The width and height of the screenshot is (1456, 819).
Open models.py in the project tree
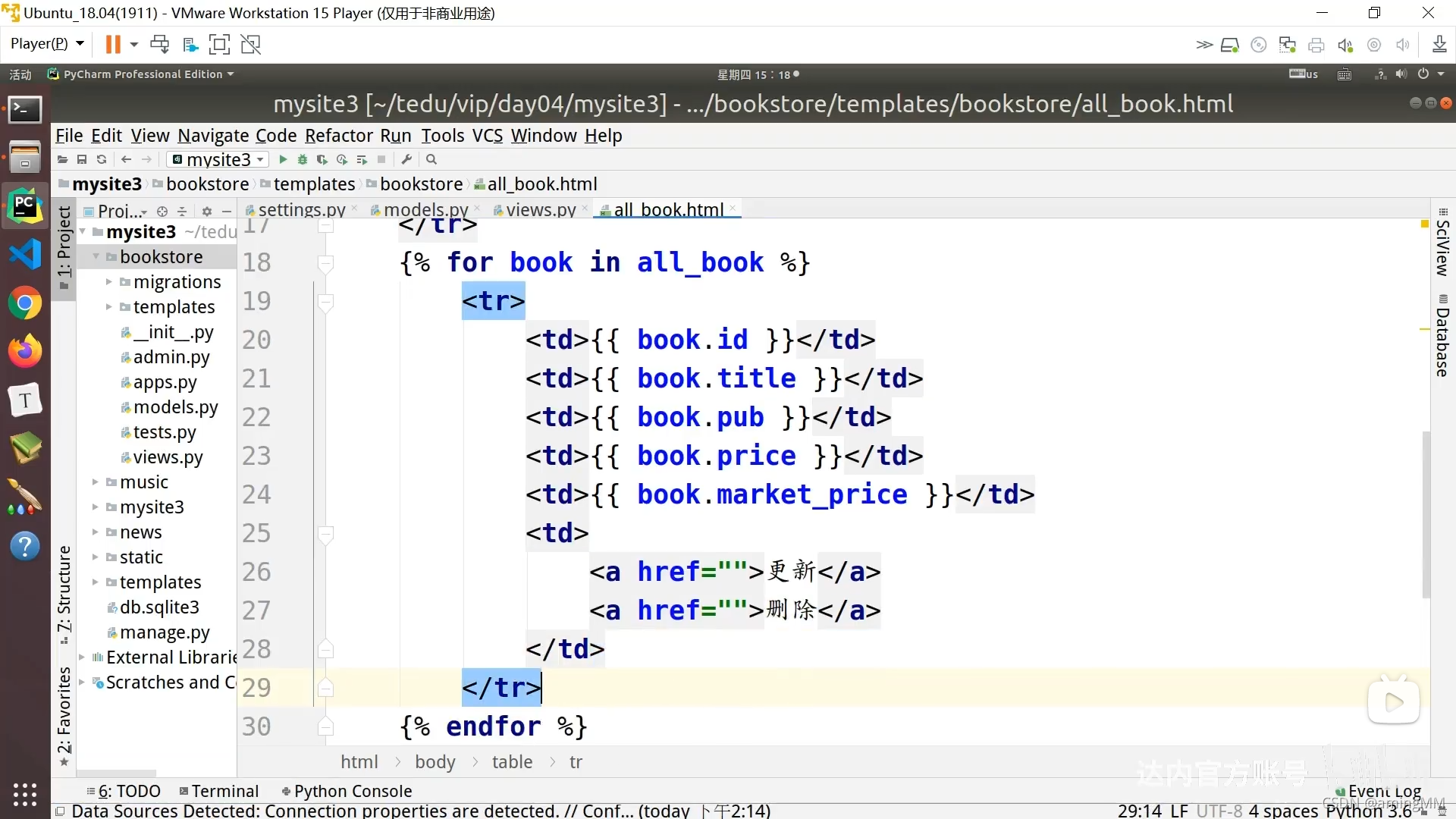(x=175, y=407)
